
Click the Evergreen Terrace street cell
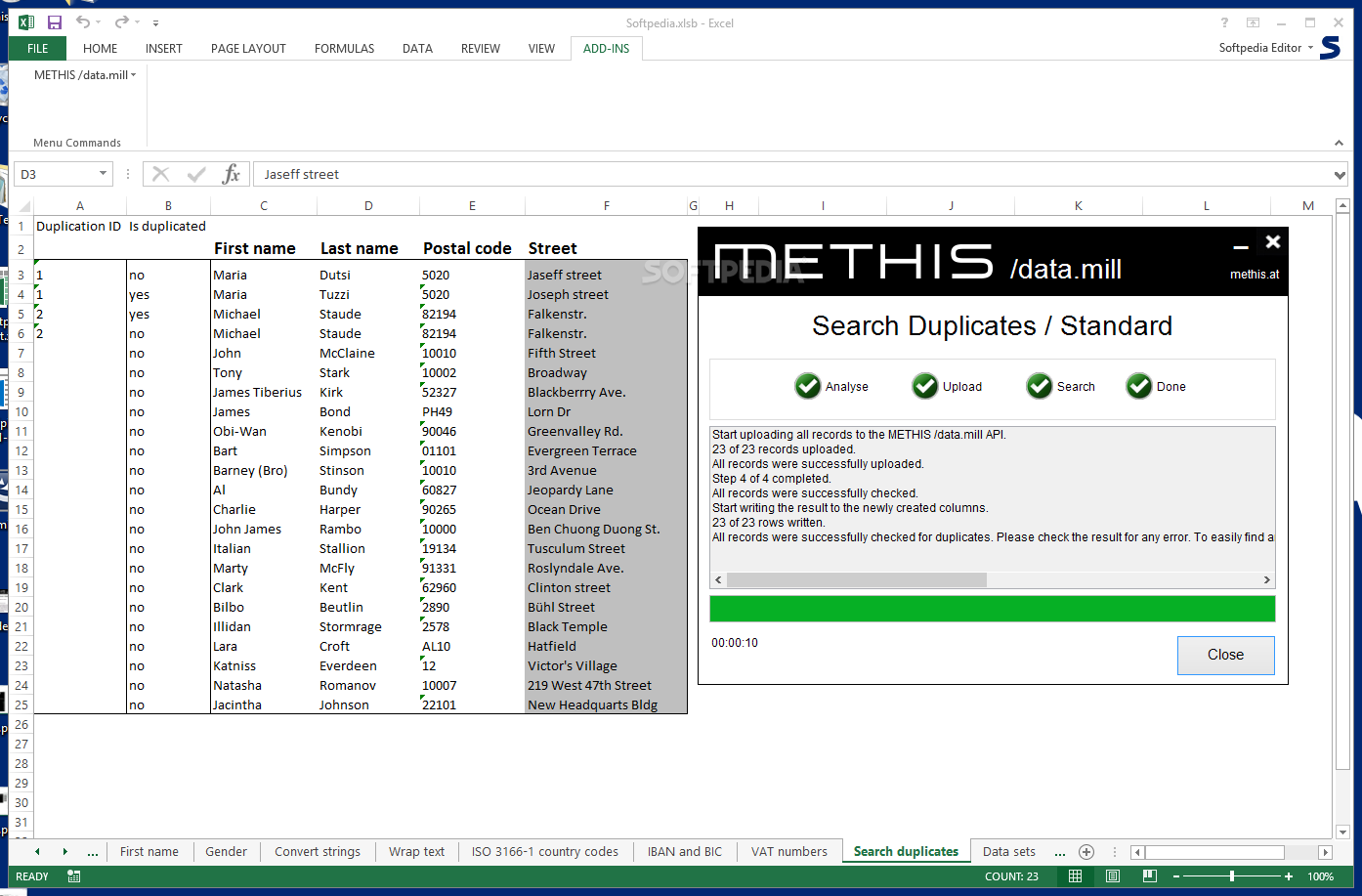[x=606, y=450]
